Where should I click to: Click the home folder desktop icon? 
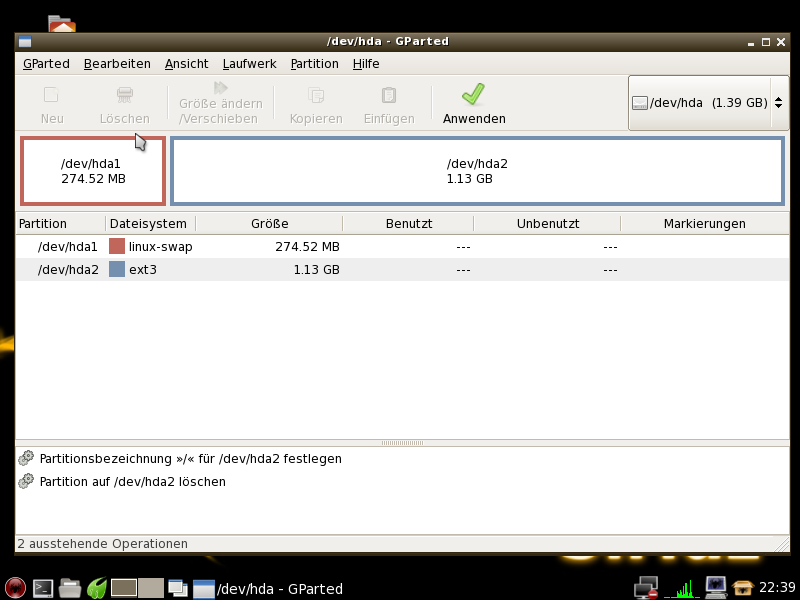pyautogui.click(x=62, y=24)
